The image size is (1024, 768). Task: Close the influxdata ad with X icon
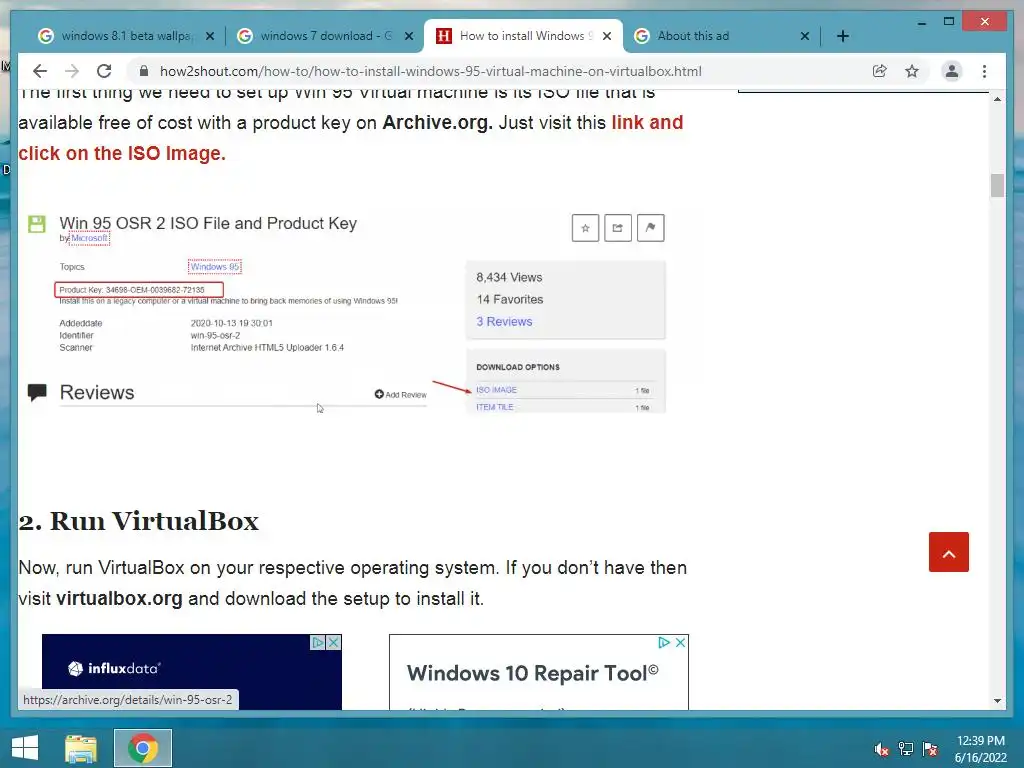pos(334,643)
